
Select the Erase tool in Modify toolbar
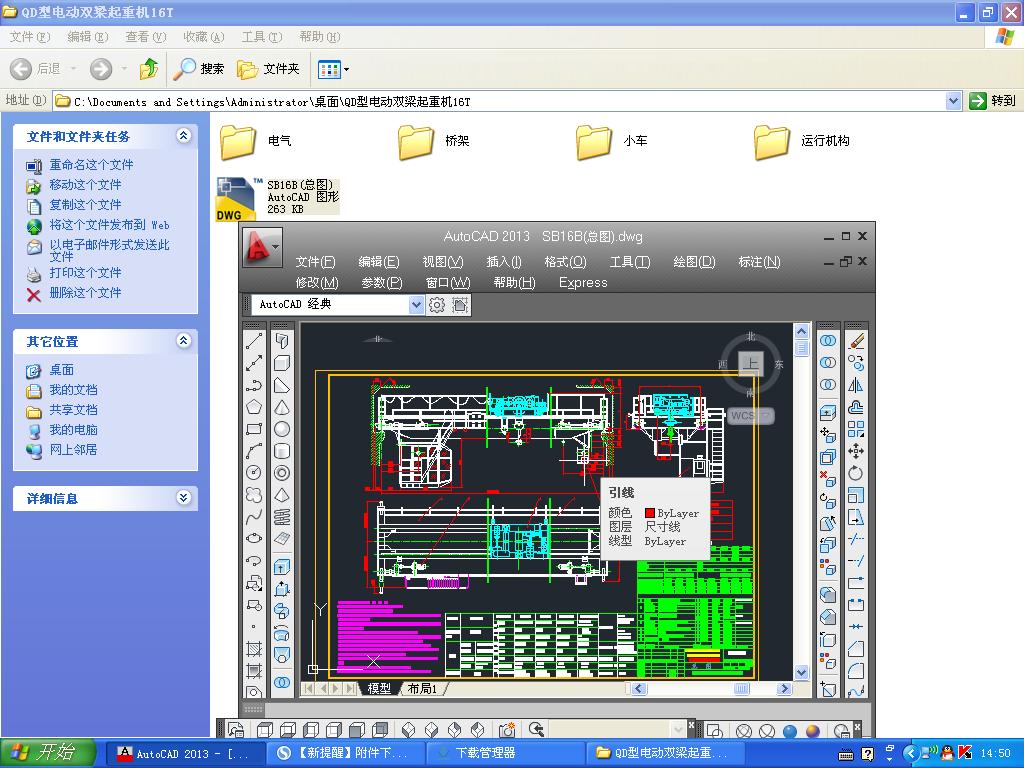pyautogui.click(x=856, y=342)
